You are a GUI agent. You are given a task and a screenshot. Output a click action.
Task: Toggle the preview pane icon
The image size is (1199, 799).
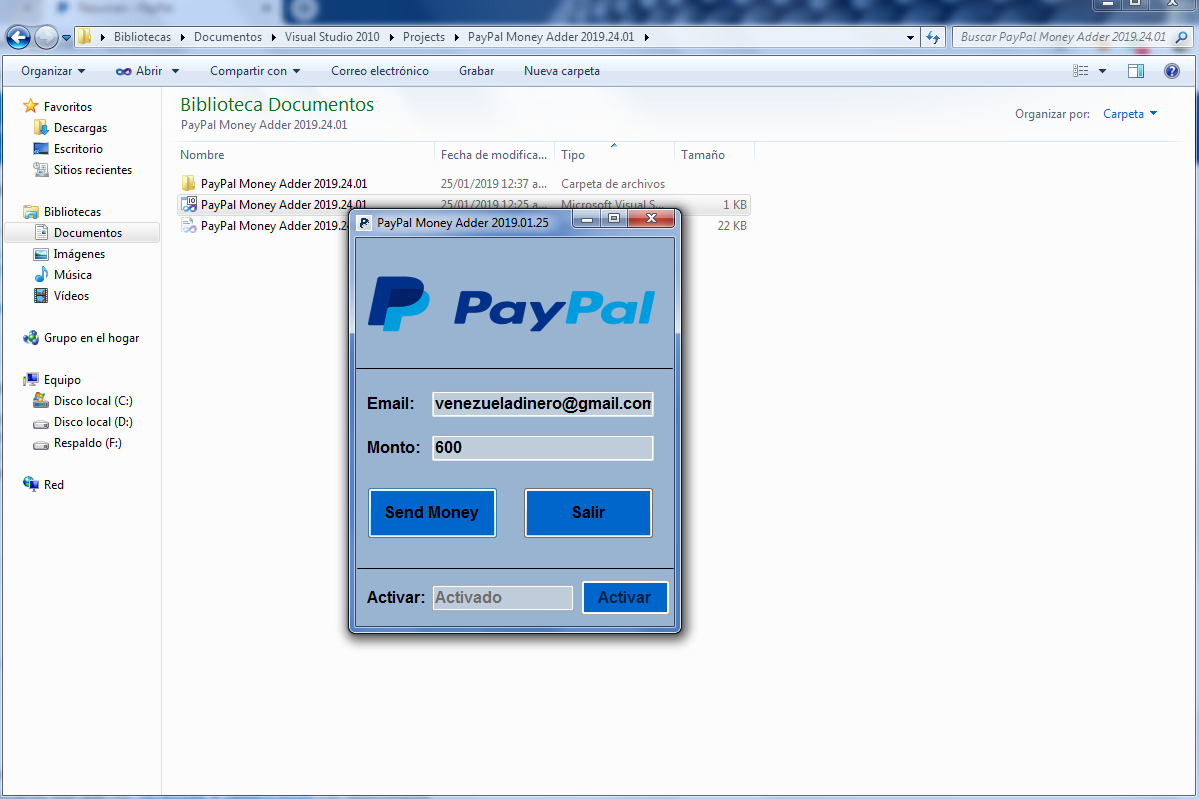[x=1136, y=71]
